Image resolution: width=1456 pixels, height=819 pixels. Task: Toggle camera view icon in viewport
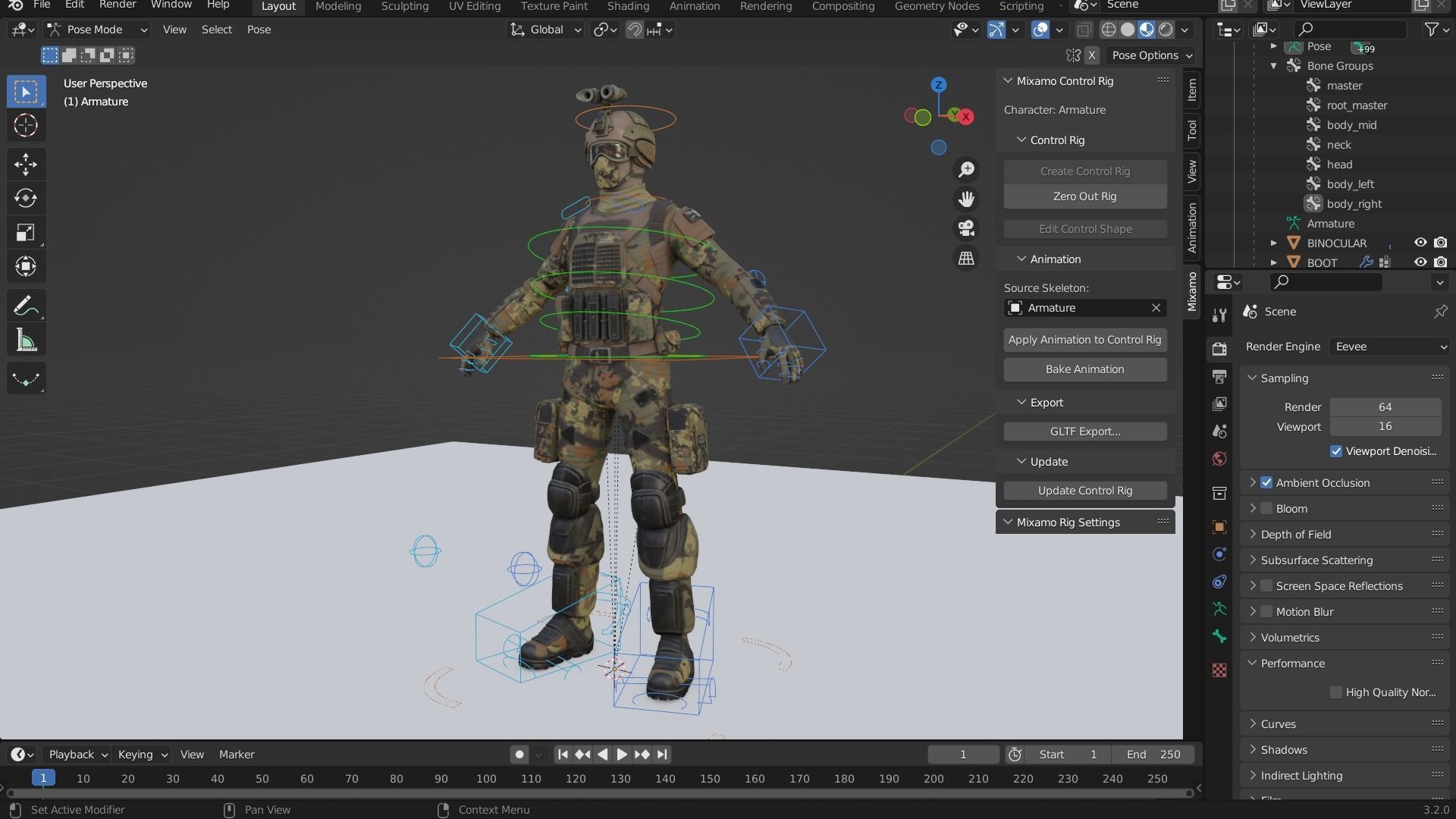966,228
